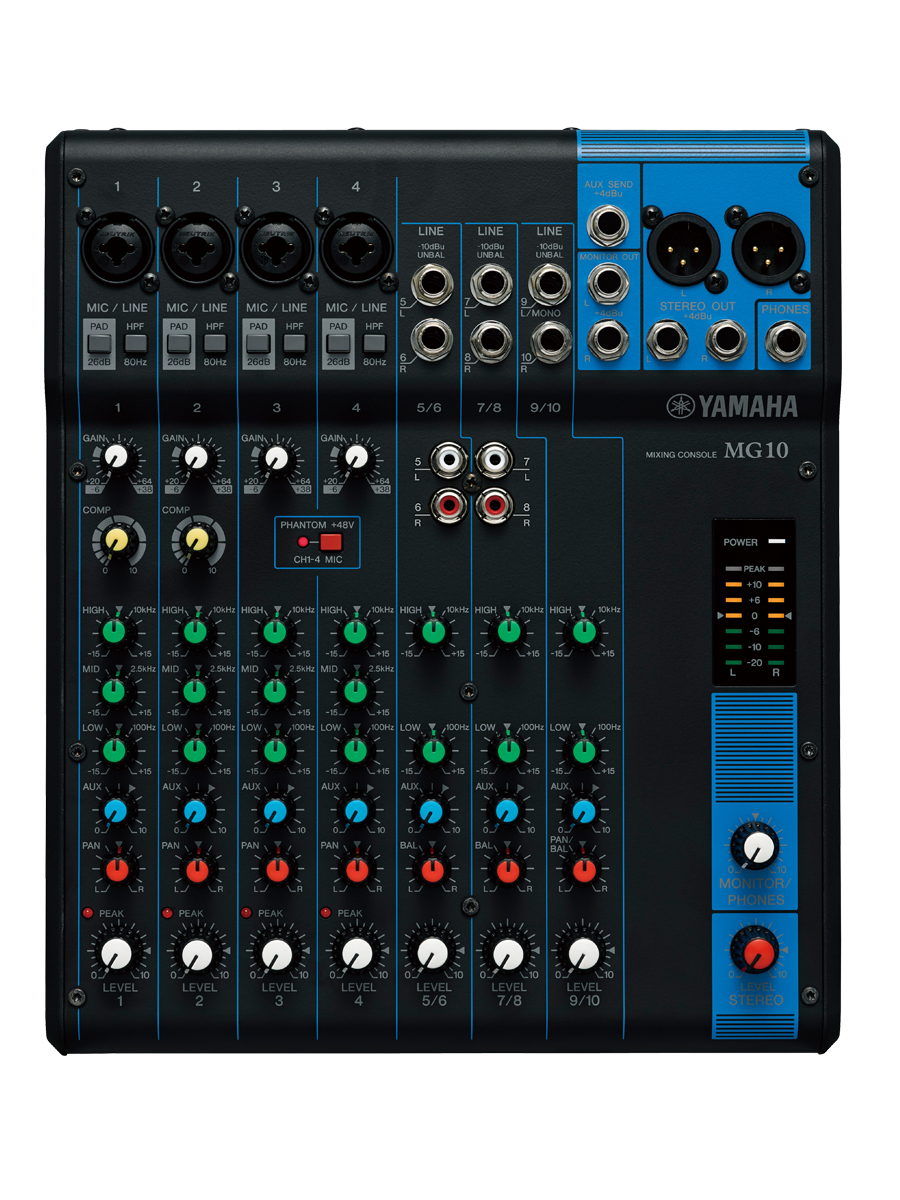Image resolution: width=900 pixels, height=1200 pixels.
Task: Click the white LEVEL 2 knob
Action: point(197,952)
